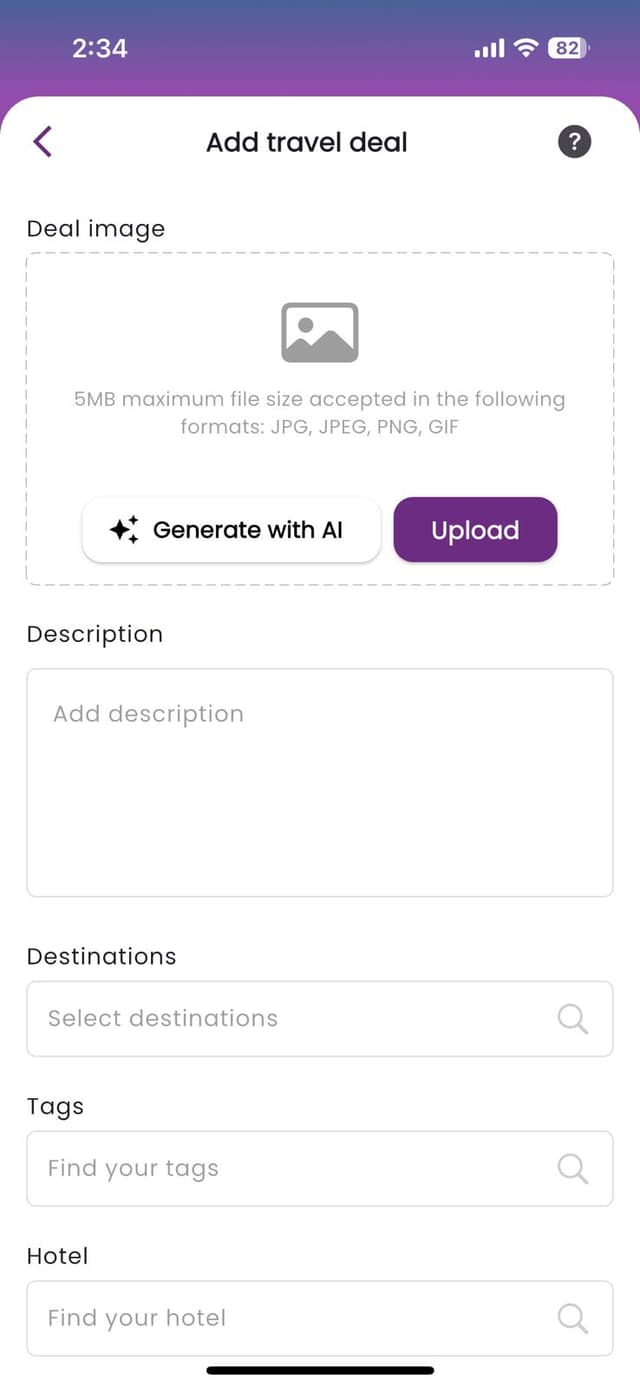The width and height of the screenshot is (640, 1388).
Task: Tap the 2:34 clock in status bar
Action: pos(100,47)
